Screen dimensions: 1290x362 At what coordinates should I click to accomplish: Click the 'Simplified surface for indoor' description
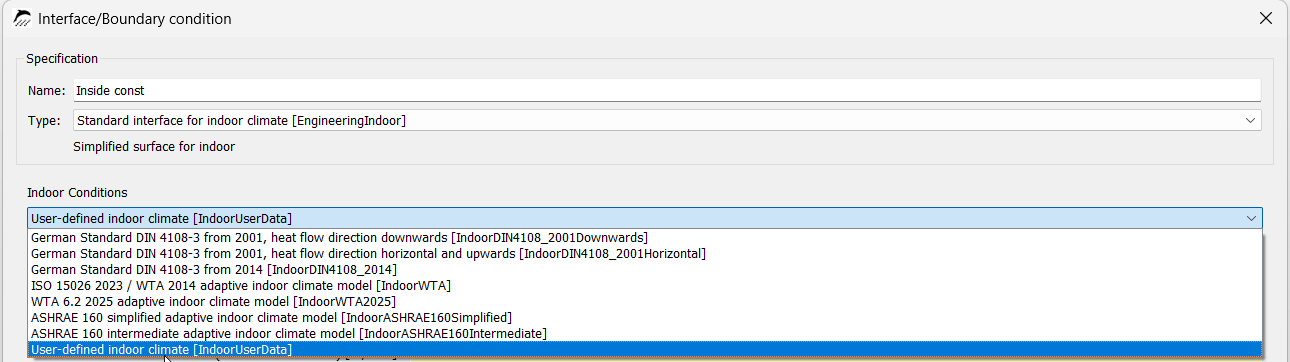click(154, 147)
